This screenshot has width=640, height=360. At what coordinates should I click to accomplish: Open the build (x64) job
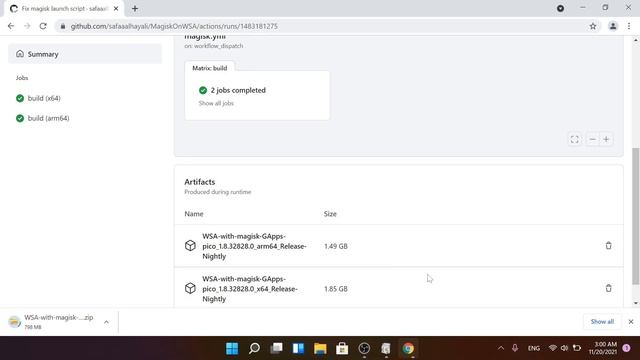[44, 98]
